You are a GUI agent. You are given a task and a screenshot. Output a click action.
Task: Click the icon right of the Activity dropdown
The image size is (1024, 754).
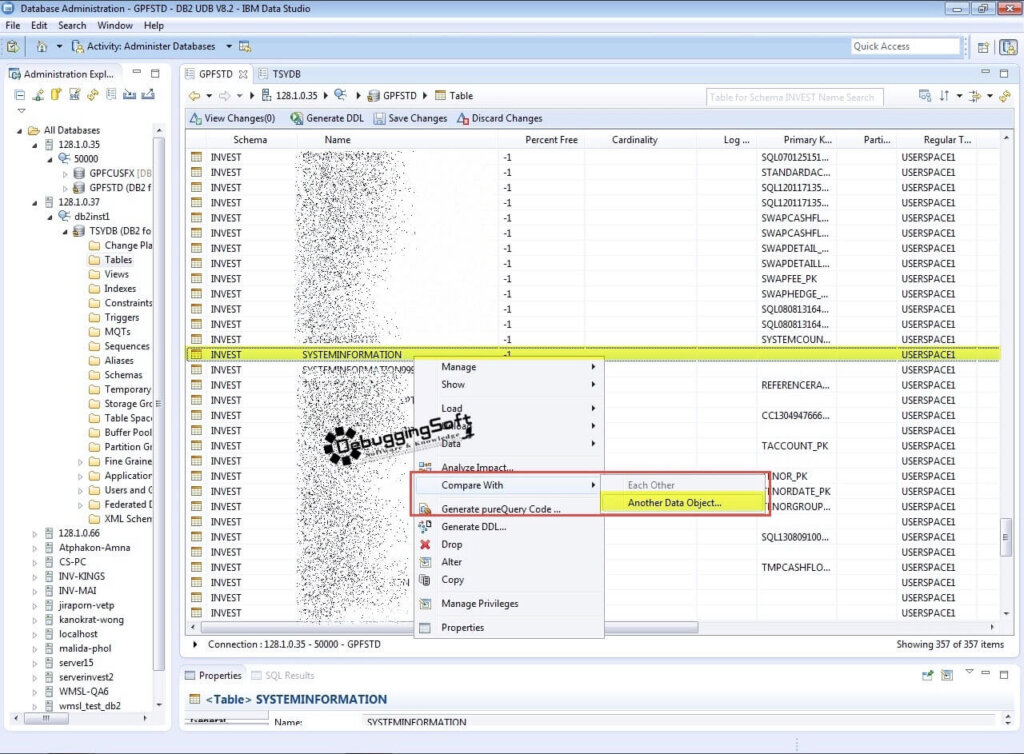[x=245, y=46]
